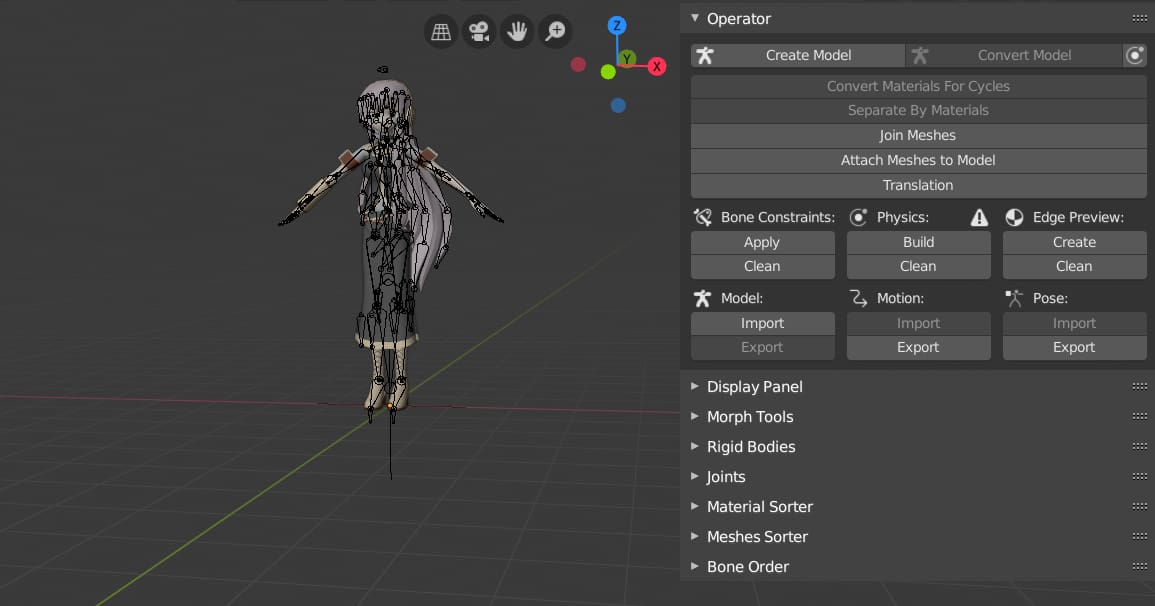Import a model file
The width and height of the screenshot is (1155, 606).
click(762, 323)
